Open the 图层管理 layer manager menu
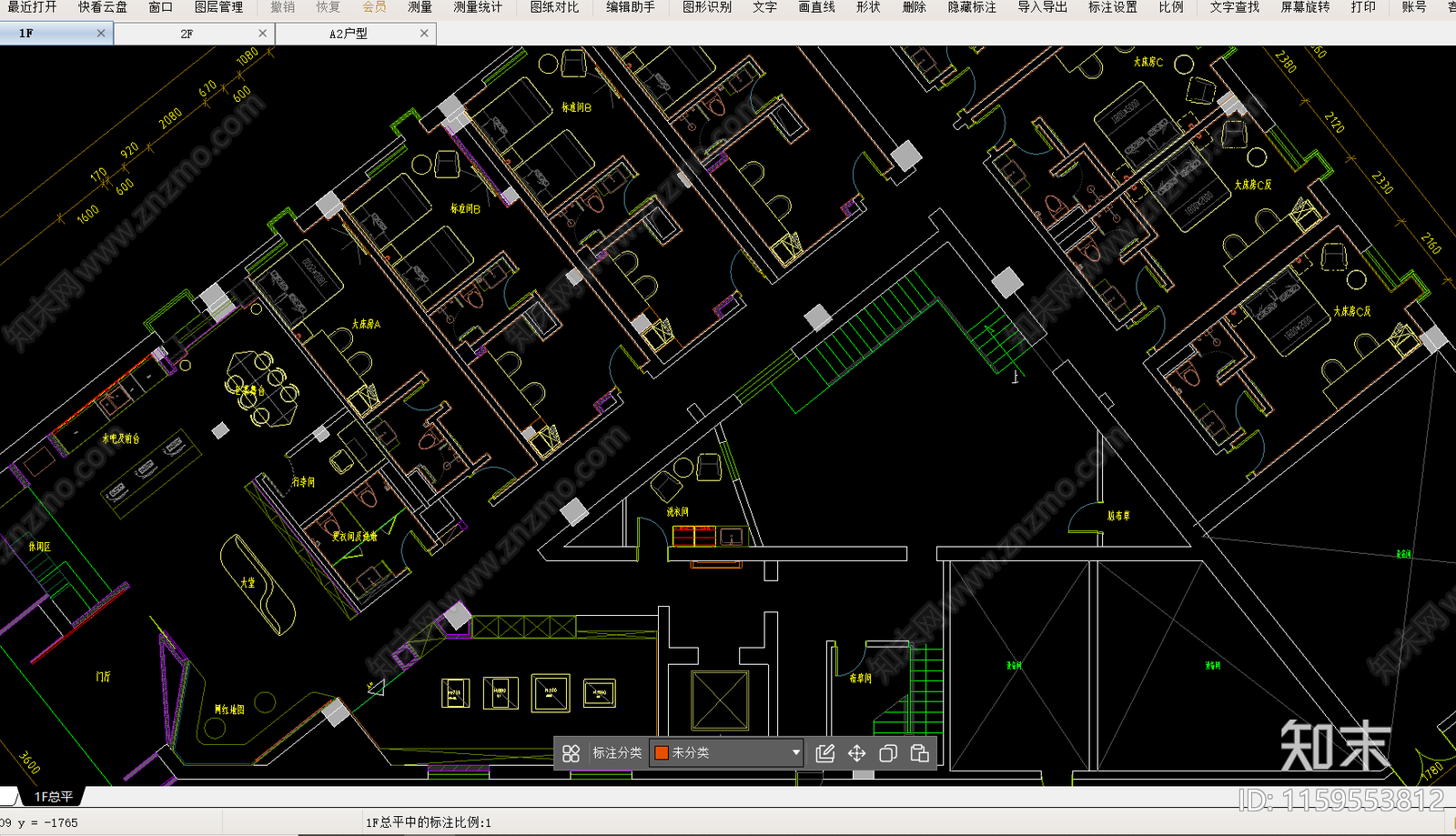 pyautogui.click(x=218, y=7)
